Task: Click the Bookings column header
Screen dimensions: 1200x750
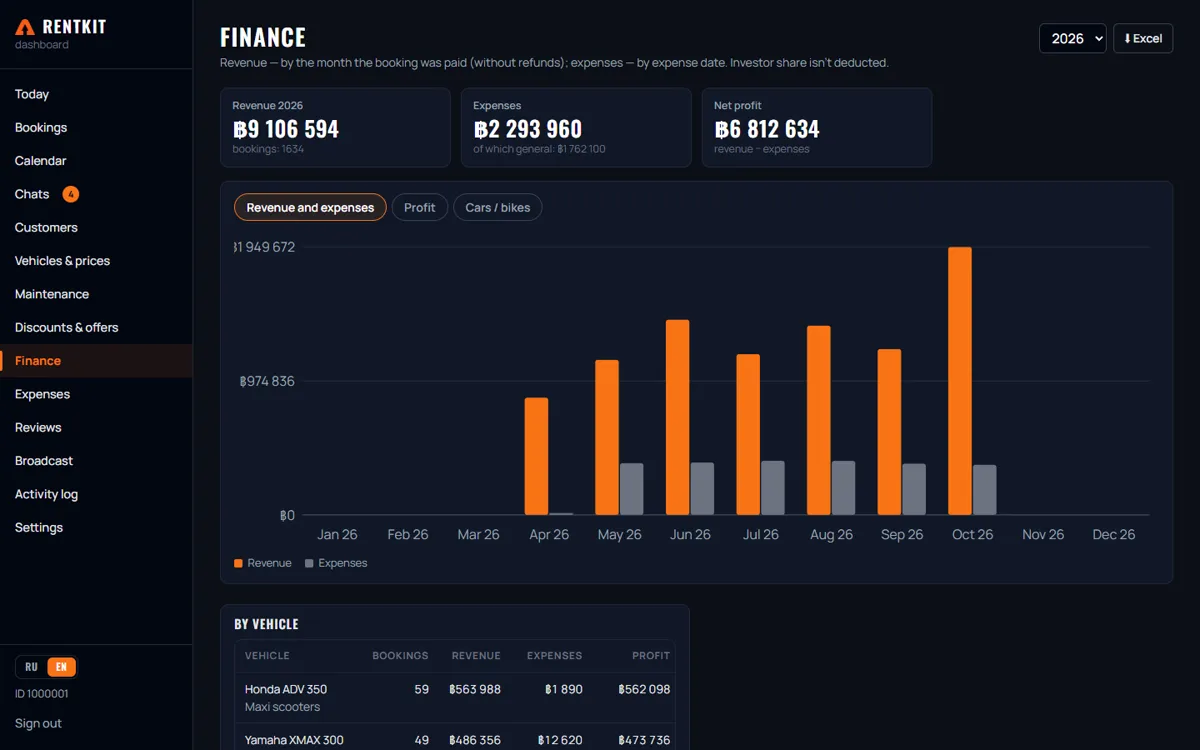Action: pyautogui.click(x=400, y=656)
